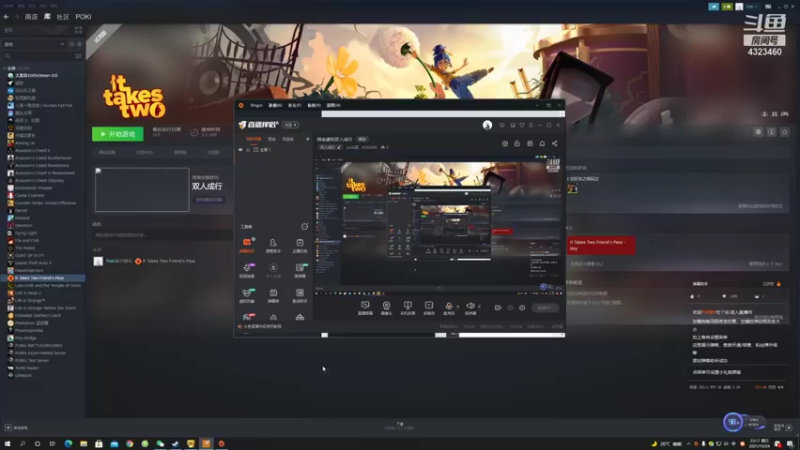Open the POKI profile tab in Steam
This screenshot has height=450, width=800.
[83, 17]
